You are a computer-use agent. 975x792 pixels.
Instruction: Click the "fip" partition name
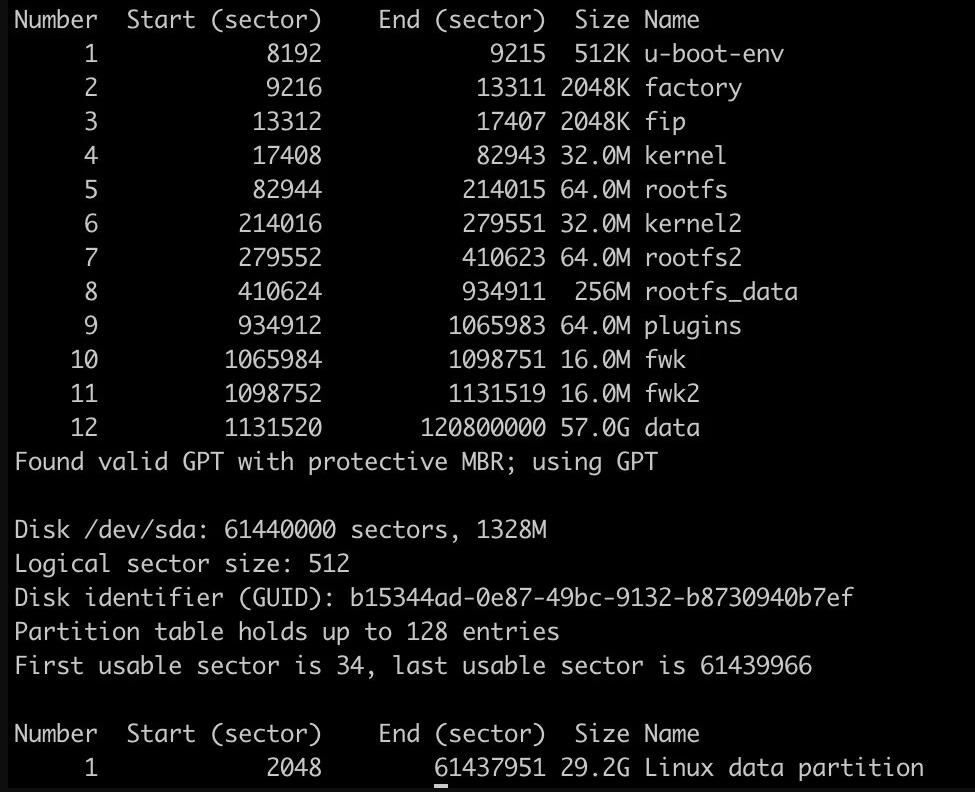click(x=665, y=122)
